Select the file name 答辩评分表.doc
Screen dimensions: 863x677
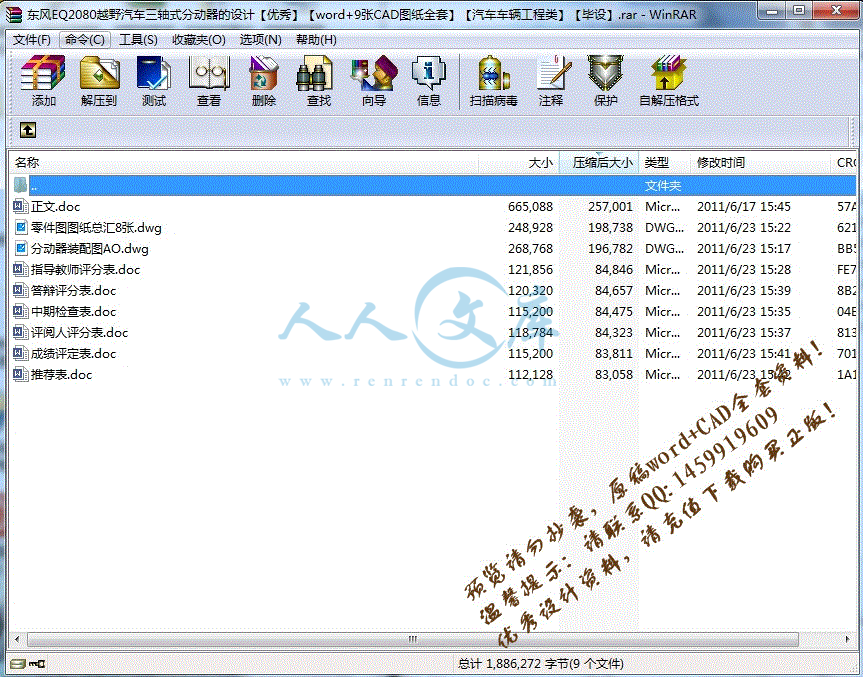click(x=73, y=290)
